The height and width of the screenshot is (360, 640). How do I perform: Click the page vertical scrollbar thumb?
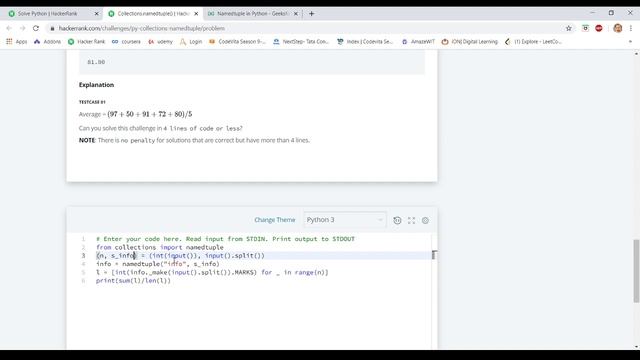point(636,271)
